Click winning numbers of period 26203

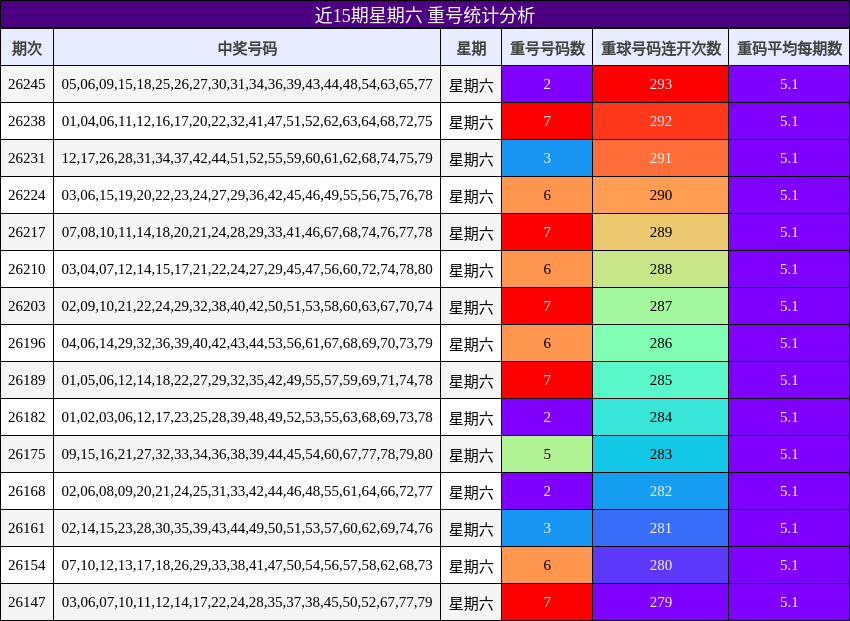(247, 306)
